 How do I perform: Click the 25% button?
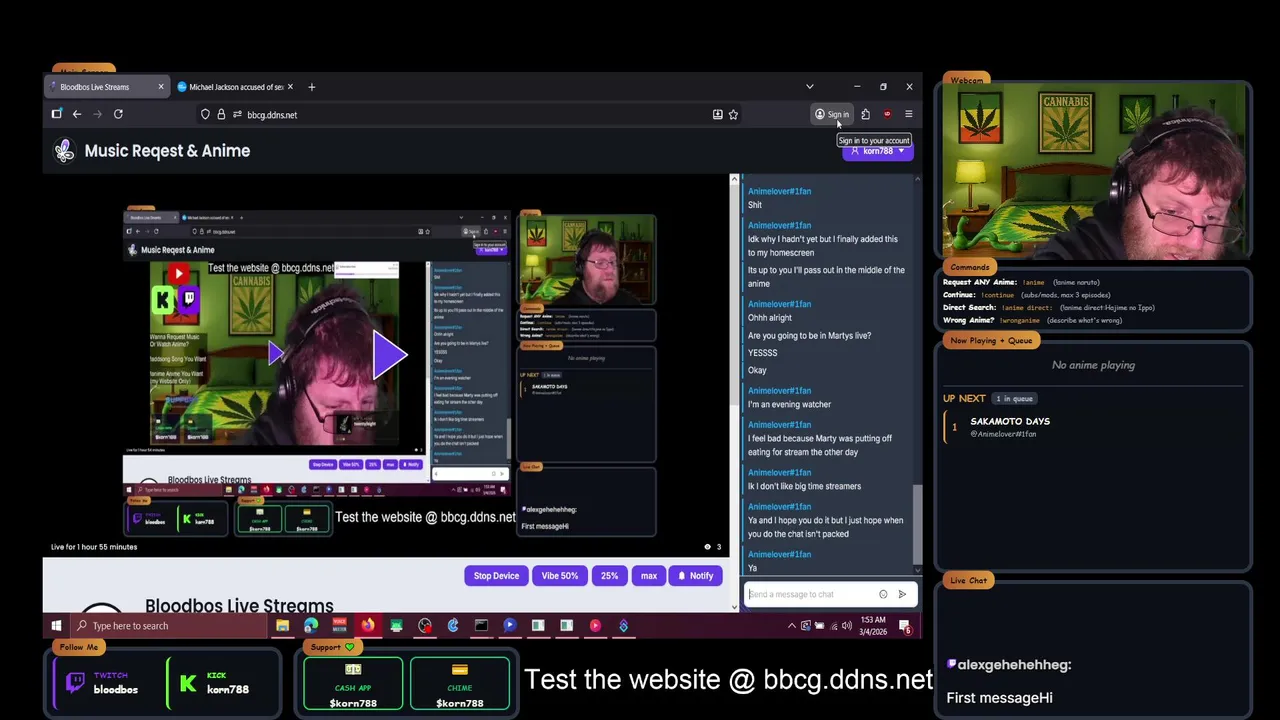coord(609,576)
